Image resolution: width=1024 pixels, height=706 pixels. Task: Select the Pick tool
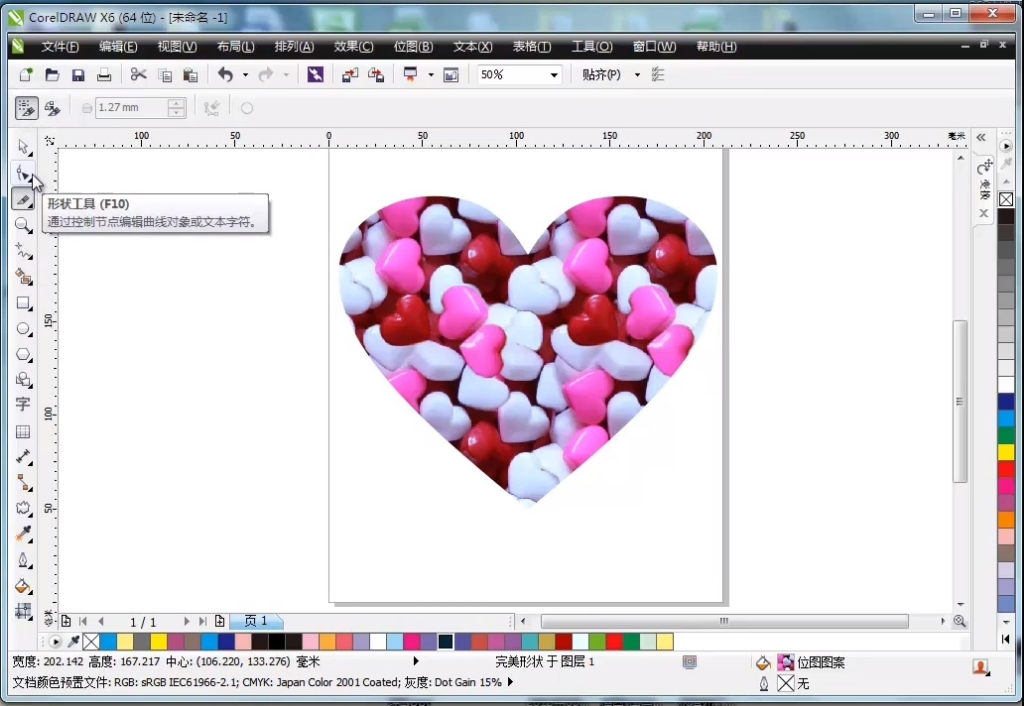[24, 147]
